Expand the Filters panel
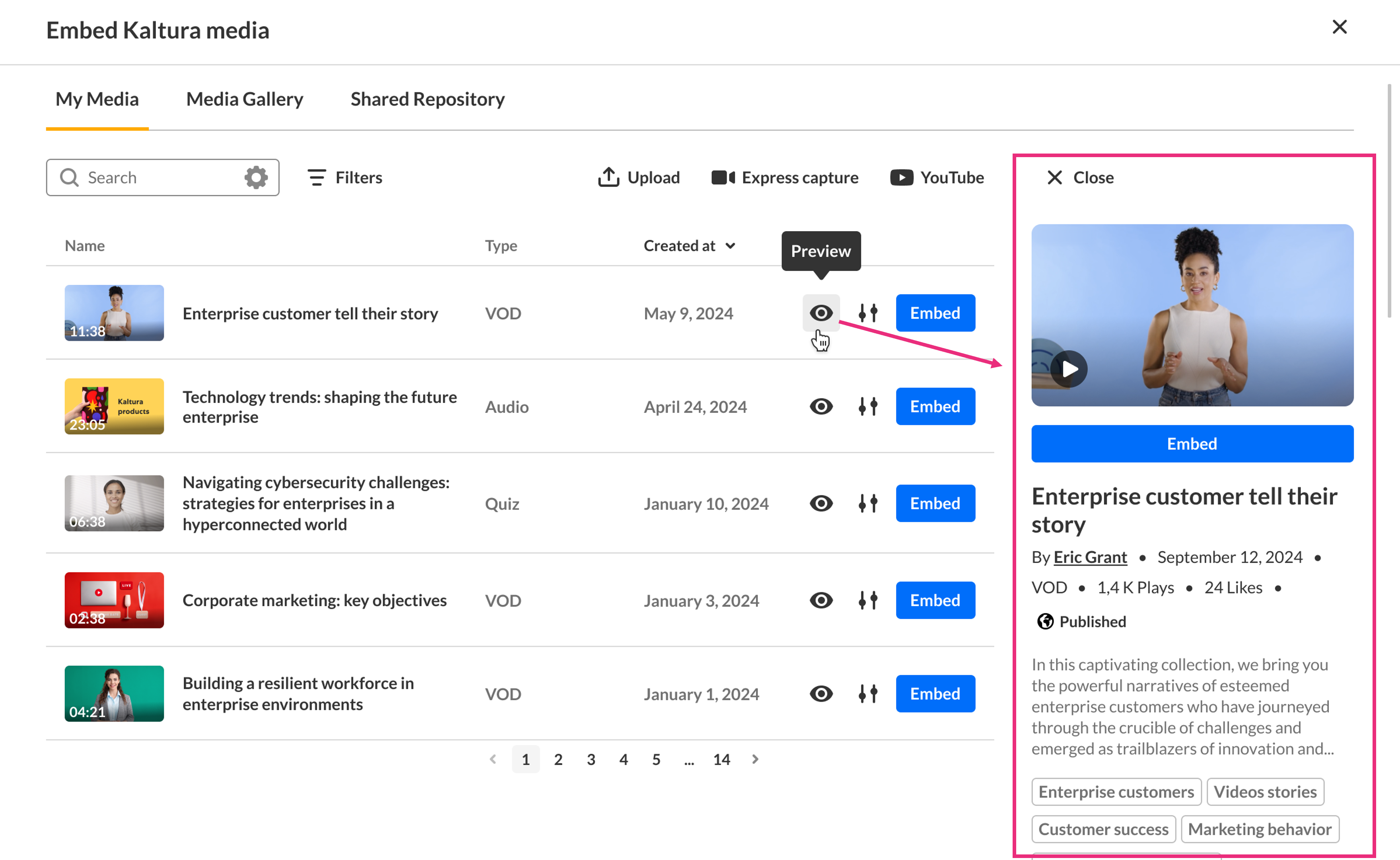 [x=344, y=177]
